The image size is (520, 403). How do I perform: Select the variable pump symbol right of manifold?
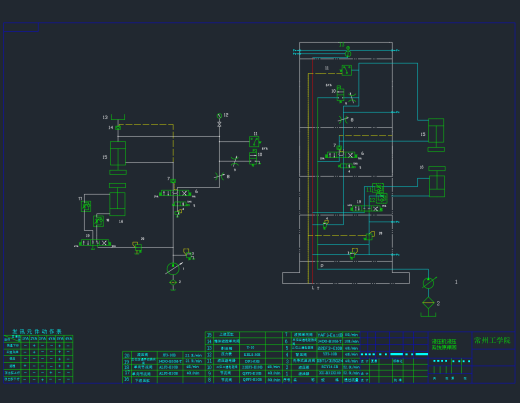coord(429,283)
